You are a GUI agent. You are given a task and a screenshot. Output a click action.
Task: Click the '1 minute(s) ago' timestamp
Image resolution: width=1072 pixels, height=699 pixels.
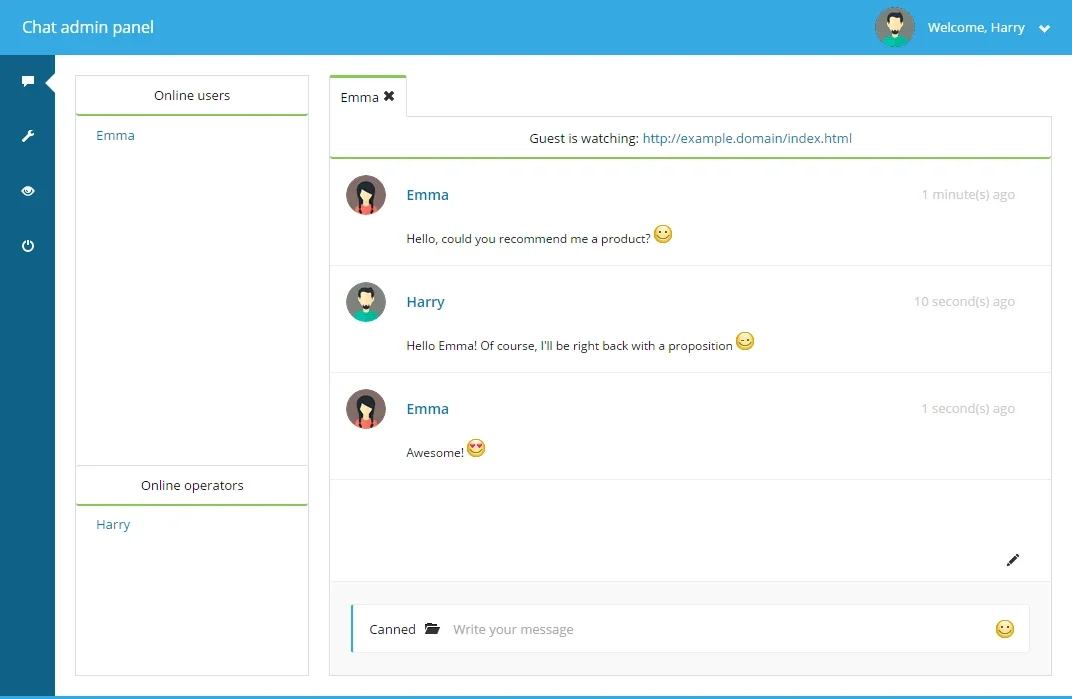click(x=968, y=195)
